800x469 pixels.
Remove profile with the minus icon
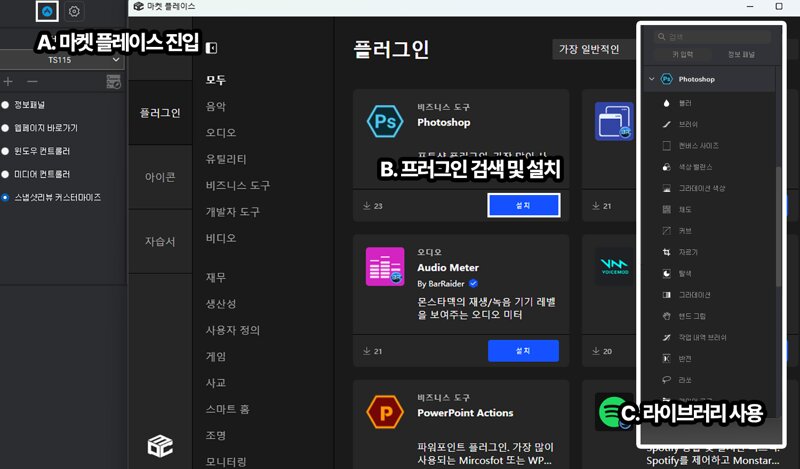click(32, 82)
